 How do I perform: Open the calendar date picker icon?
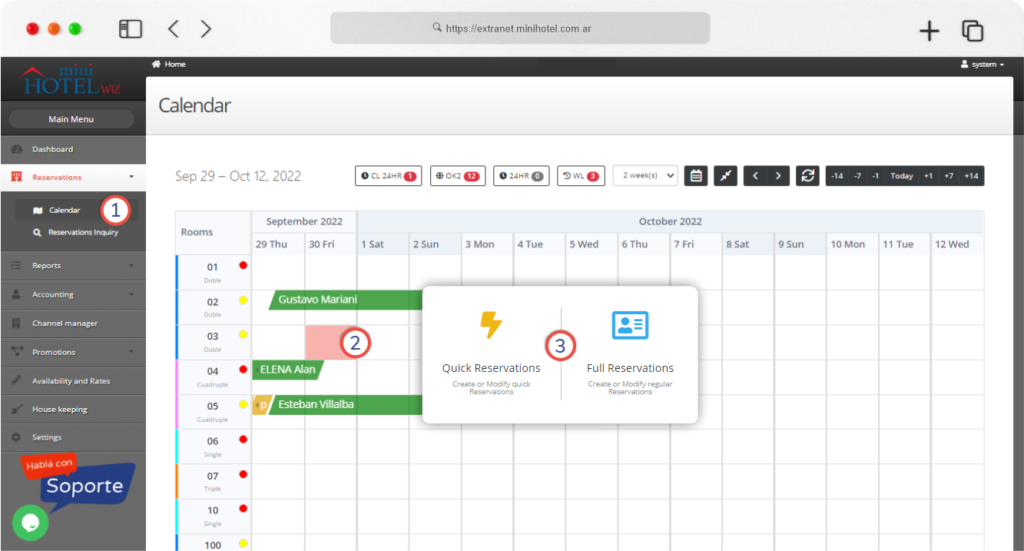tap(696, 176)
